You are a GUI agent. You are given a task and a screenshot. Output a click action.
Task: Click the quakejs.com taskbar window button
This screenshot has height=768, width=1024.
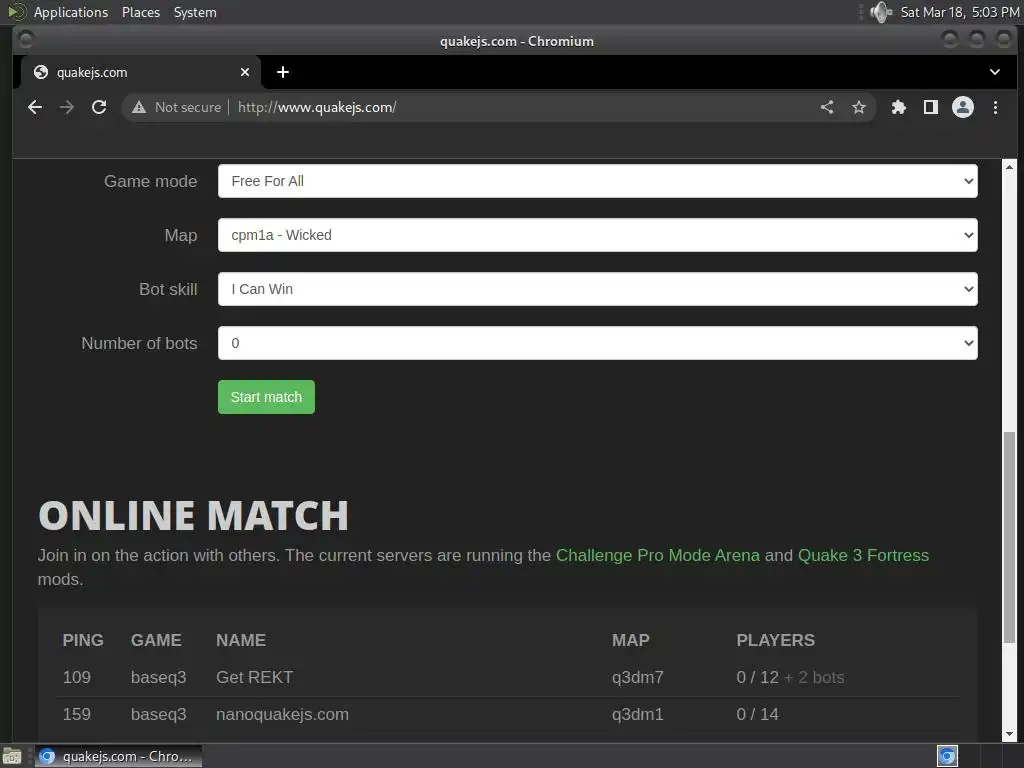[x=118, y=756]
